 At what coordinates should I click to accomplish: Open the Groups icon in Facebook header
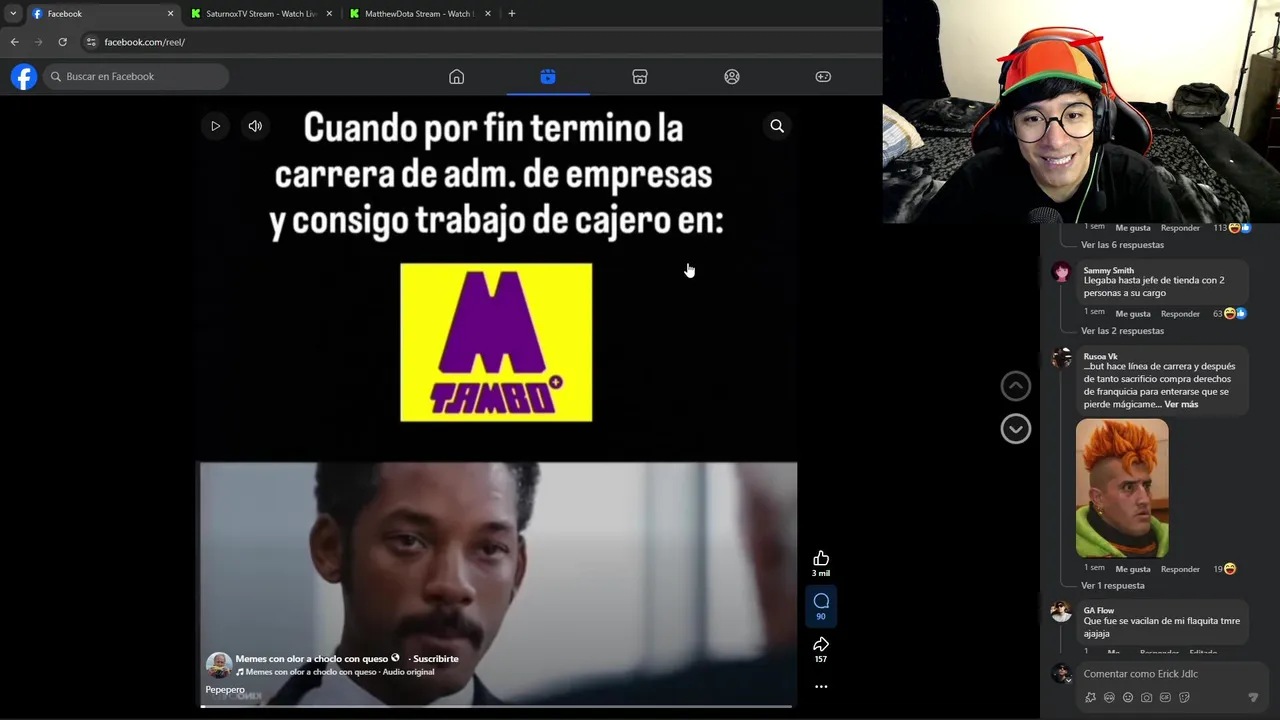pyautogui.click(x=732, y=77)
